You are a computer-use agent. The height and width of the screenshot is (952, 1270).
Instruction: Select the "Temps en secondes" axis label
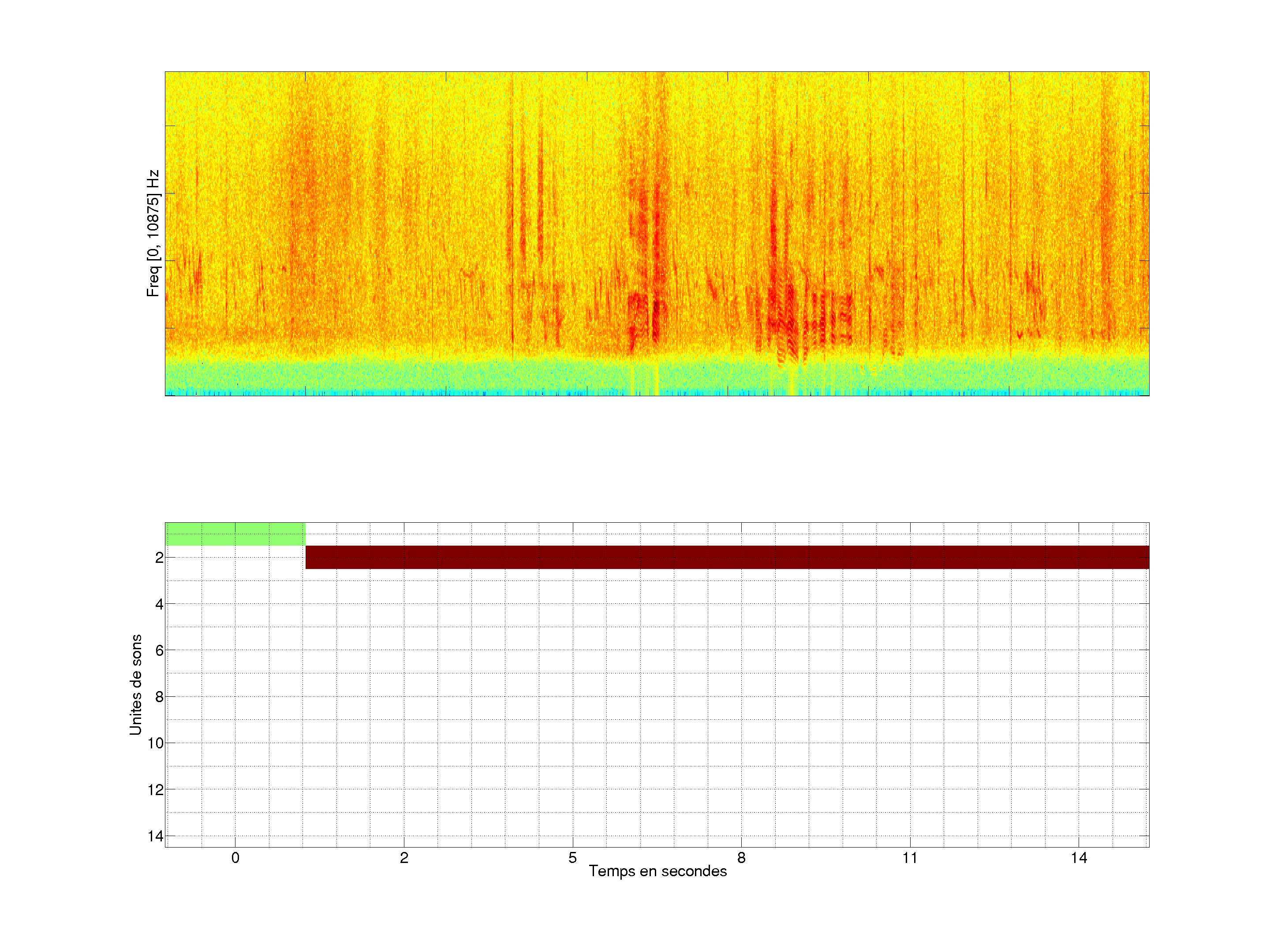[657, 871]
